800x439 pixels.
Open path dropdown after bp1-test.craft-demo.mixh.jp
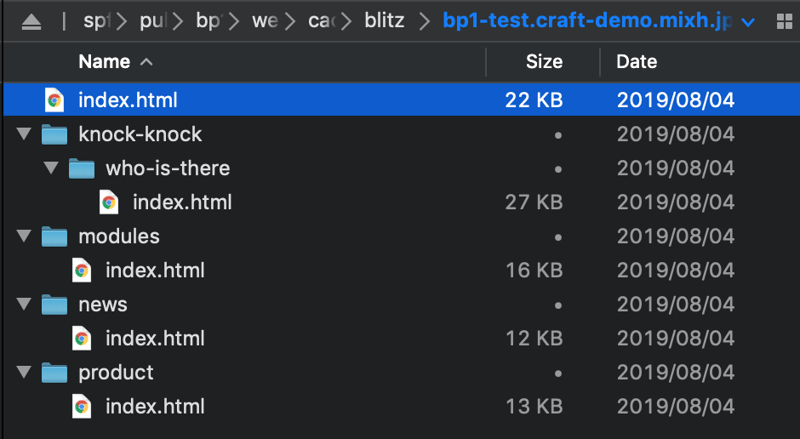pos(749,22)
